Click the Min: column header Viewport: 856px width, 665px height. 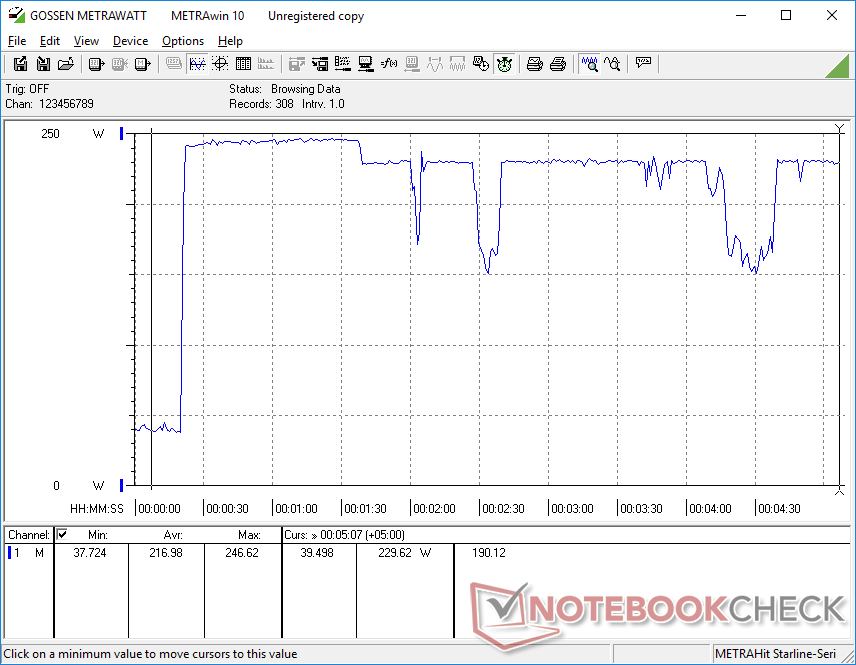coord(98,535)
